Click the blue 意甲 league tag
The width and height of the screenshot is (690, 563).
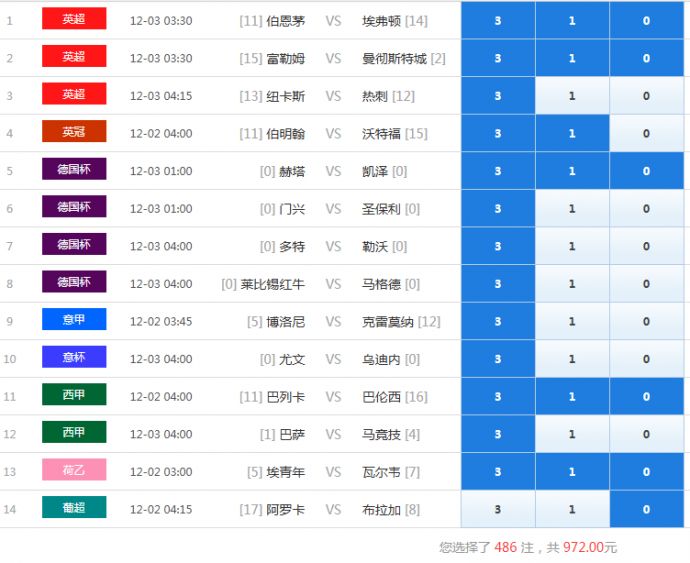(x=74, y=320)
